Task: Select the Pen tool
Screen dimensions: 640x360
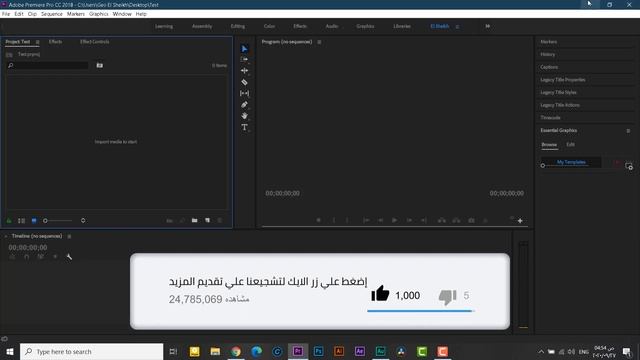Action: (244, 104)
